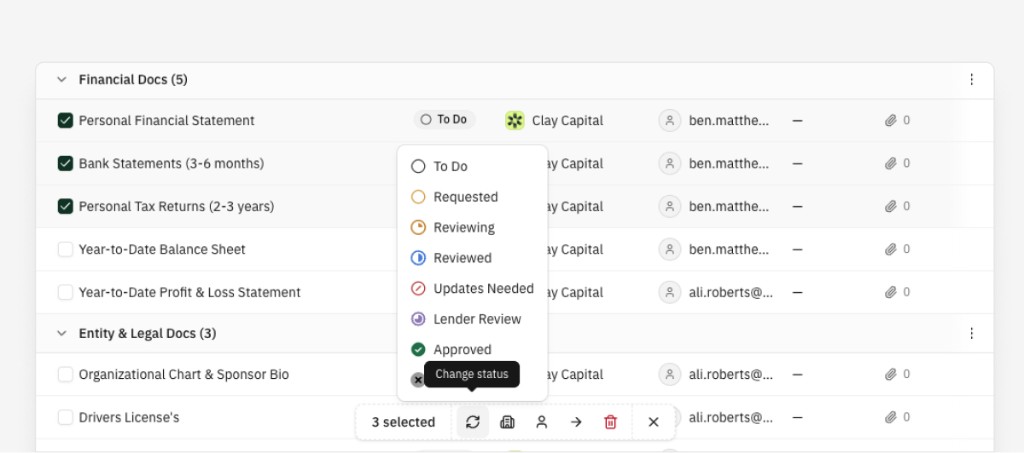
Task: Click the building company icon in action bar
Action: pos(507,422)
